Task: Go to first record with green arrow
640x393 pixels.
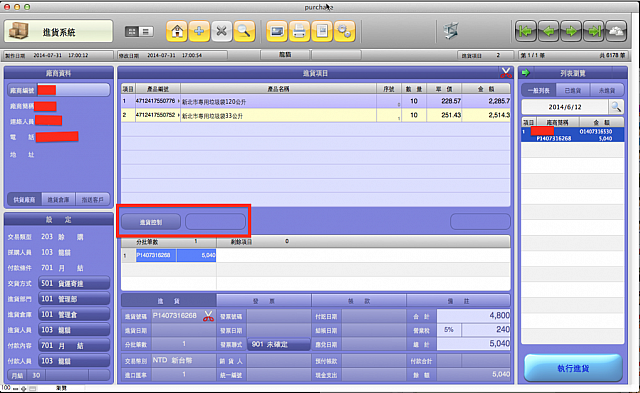Action: pos(526,31)
